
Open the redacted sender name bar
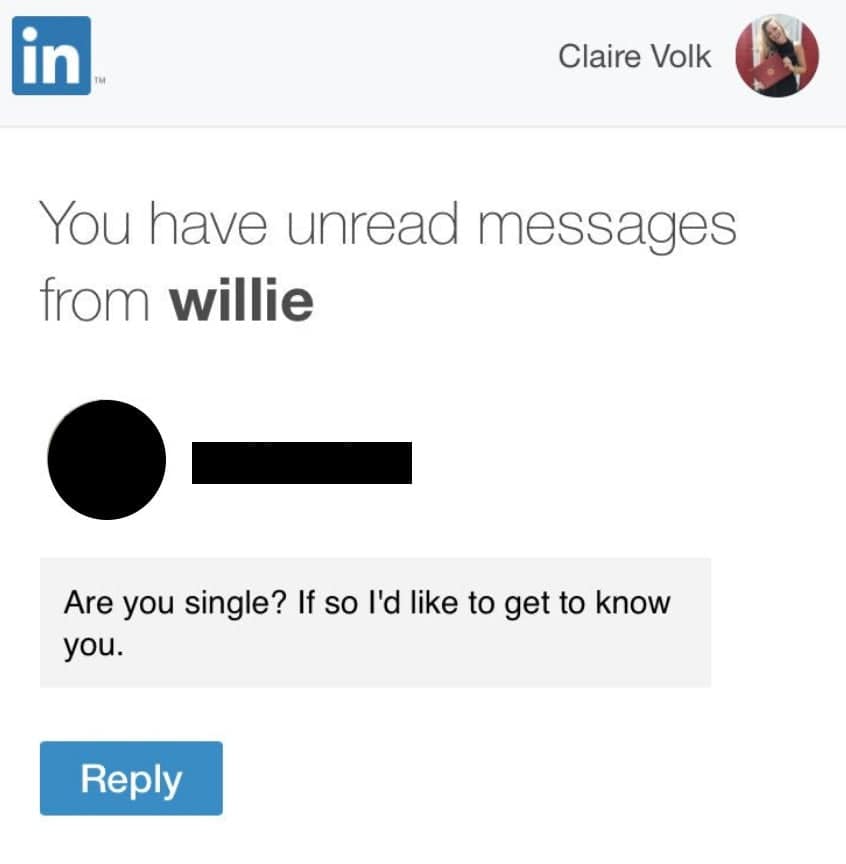pos(302,463)
